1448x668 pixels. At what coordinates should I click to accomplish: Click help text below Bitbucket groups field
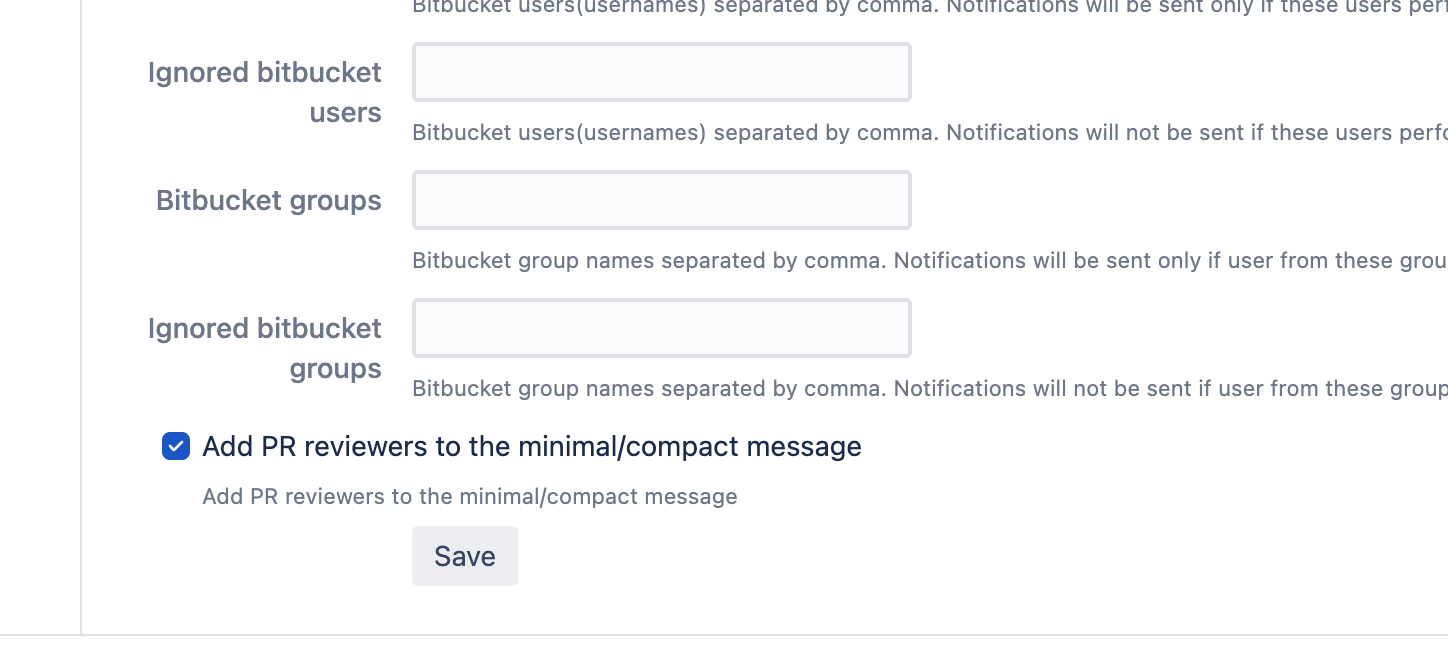point(900,261)
